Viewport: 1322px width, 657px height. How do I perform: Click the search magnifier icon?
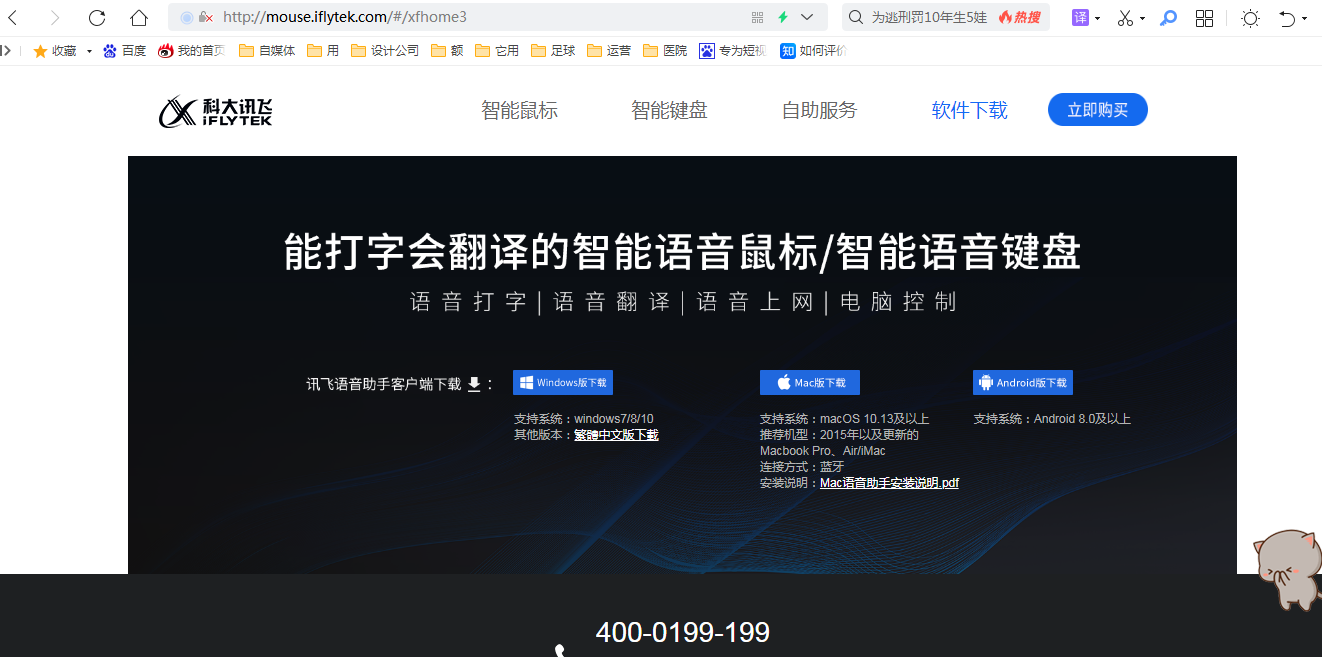(857, 17)
